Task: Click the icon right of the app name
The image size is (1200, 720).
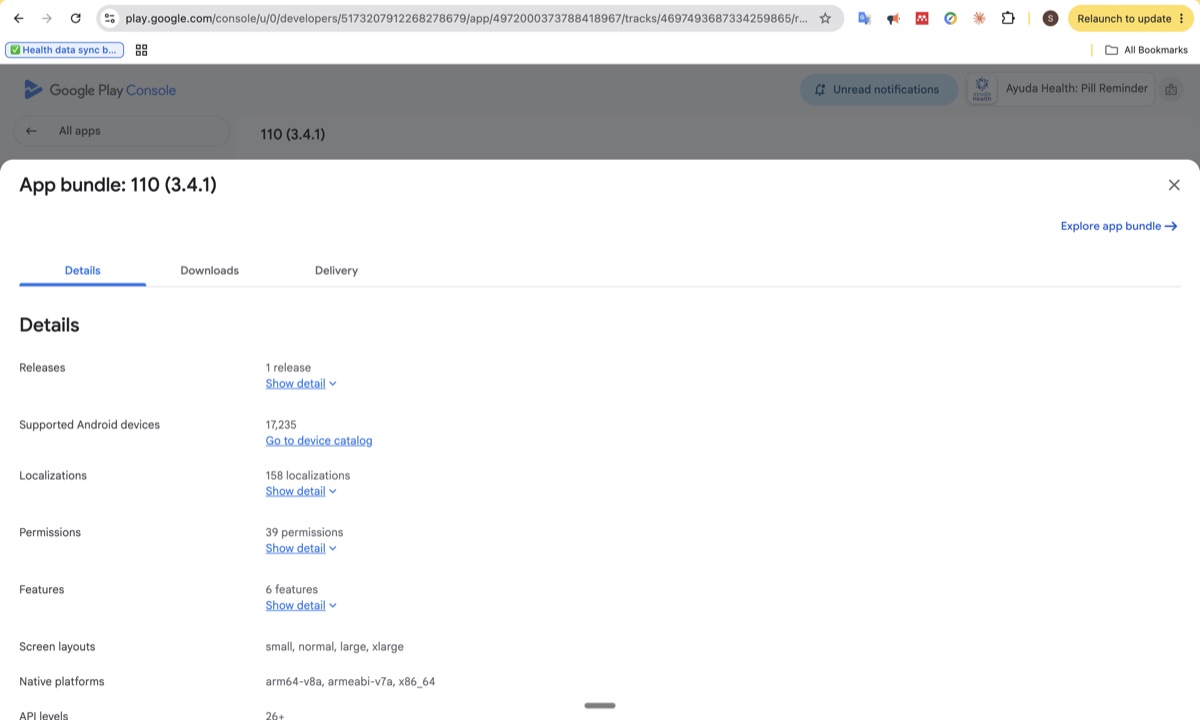Action: (1171, 89)
